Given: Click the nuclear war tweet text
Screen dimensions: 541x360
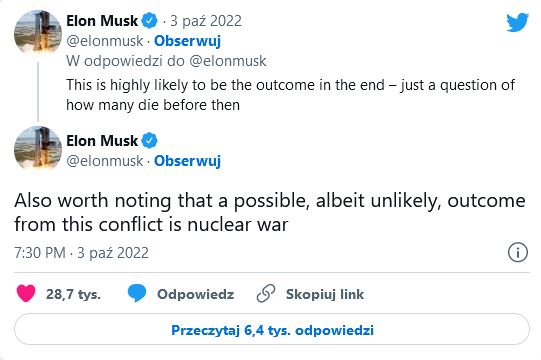Looking at the screenshot, I should [270, 212].
